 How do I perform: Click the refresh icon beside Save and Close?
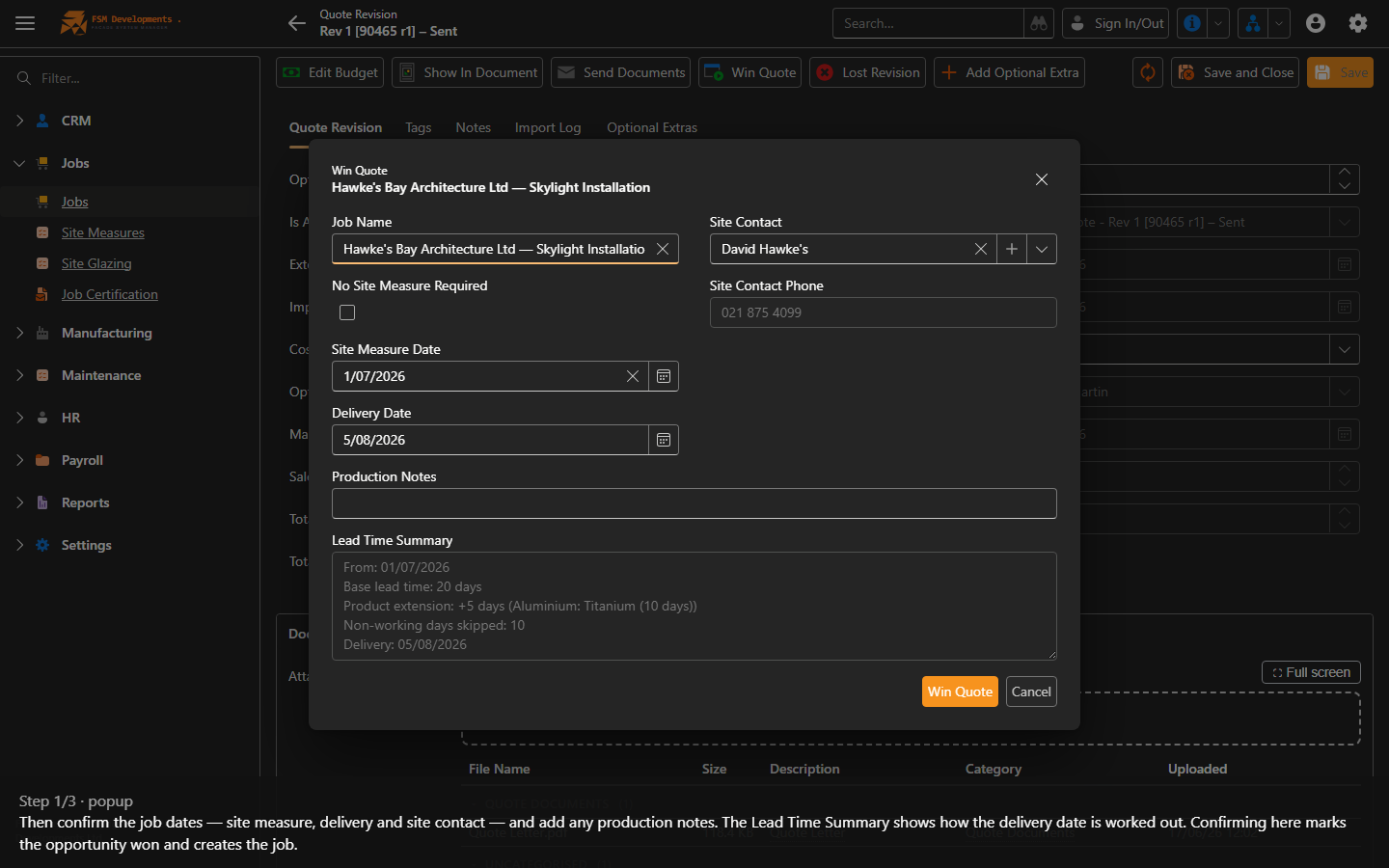pos(1148,72)
